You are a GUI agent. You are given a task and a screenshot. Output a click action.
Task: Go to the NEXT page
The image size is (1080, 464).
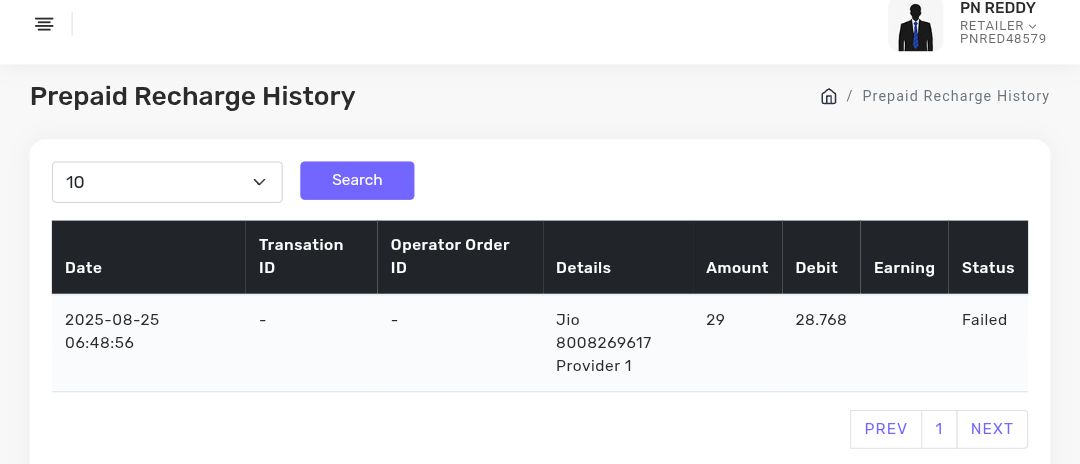click(992, 429)
